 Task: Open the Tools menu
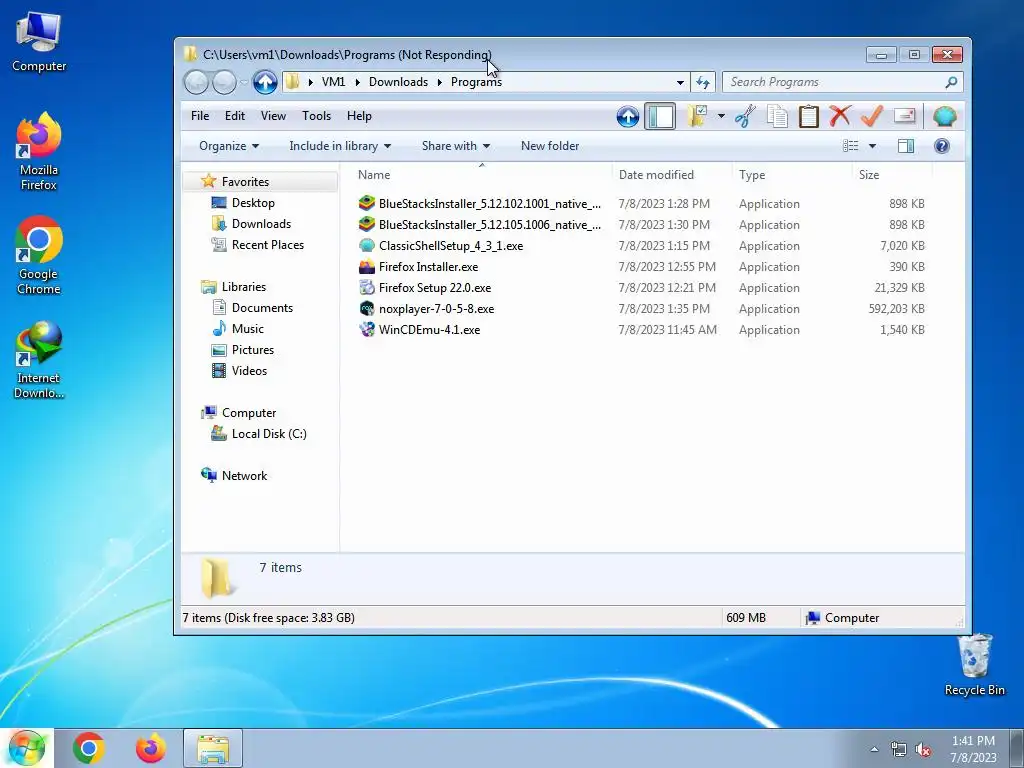point(316,116)
